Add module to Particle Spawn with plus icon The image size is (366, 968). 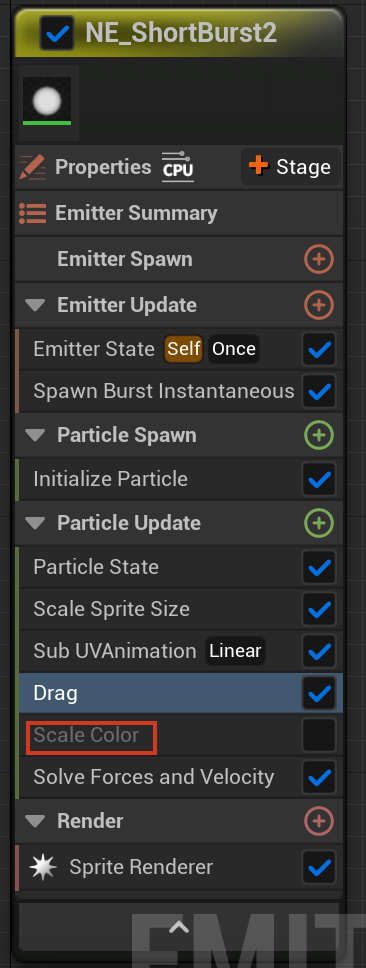pos(318,435)
